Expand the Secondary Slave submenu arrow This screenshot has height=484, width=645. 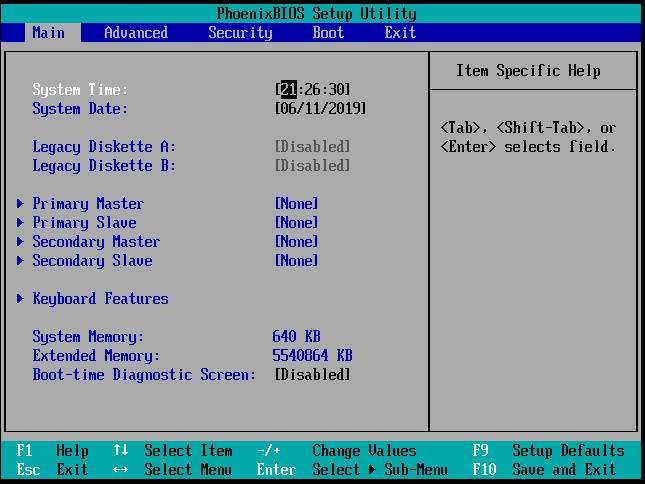21,261
